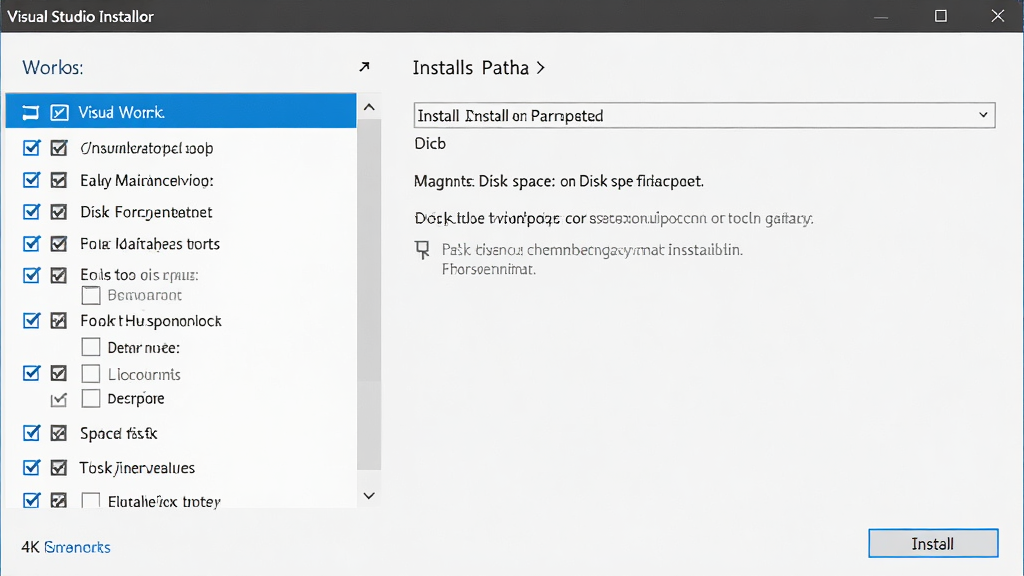
Task: Toggle the dark checkbox for 'Space fásfk'
Action: pos(59,433)
